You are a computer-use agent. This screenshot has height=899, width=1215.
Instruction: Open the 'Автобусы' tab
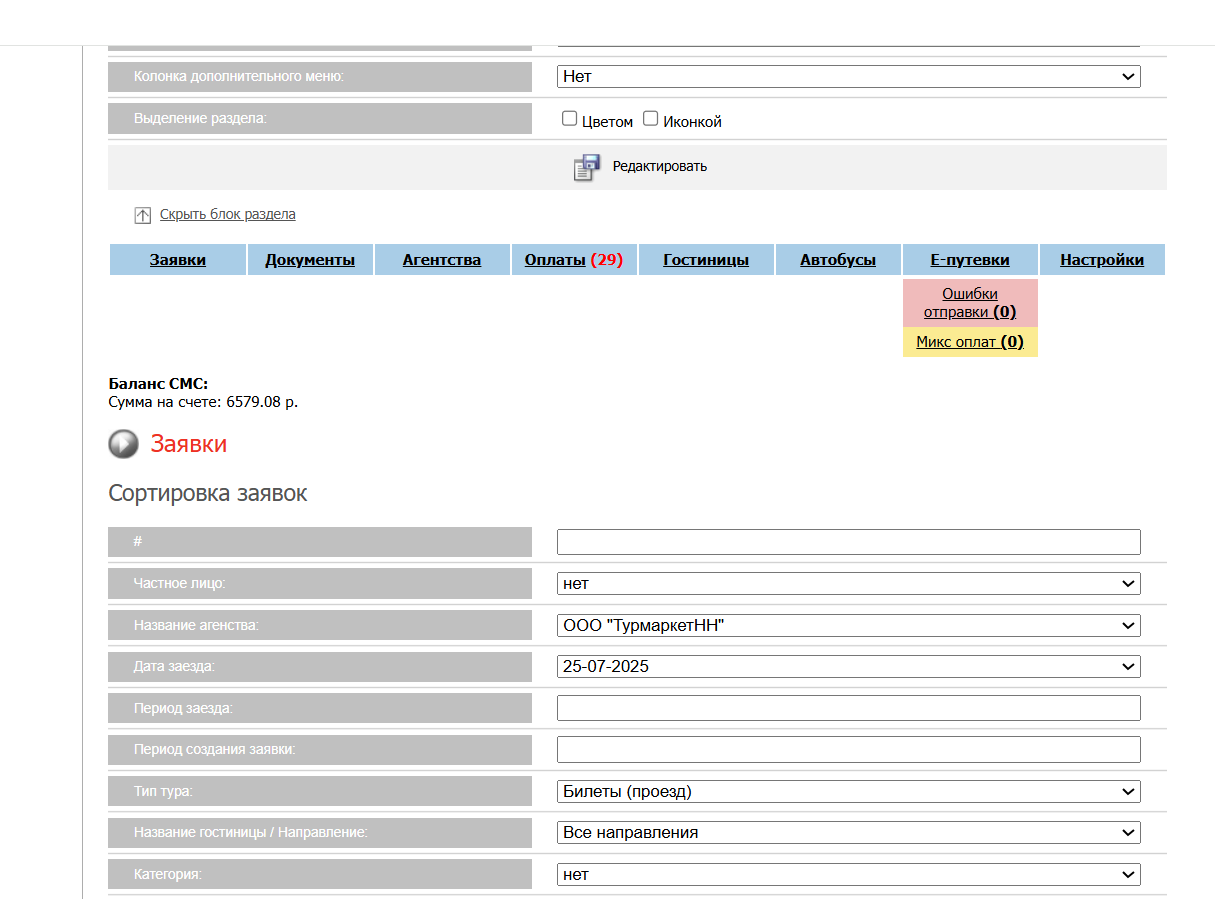click(838, 260)
